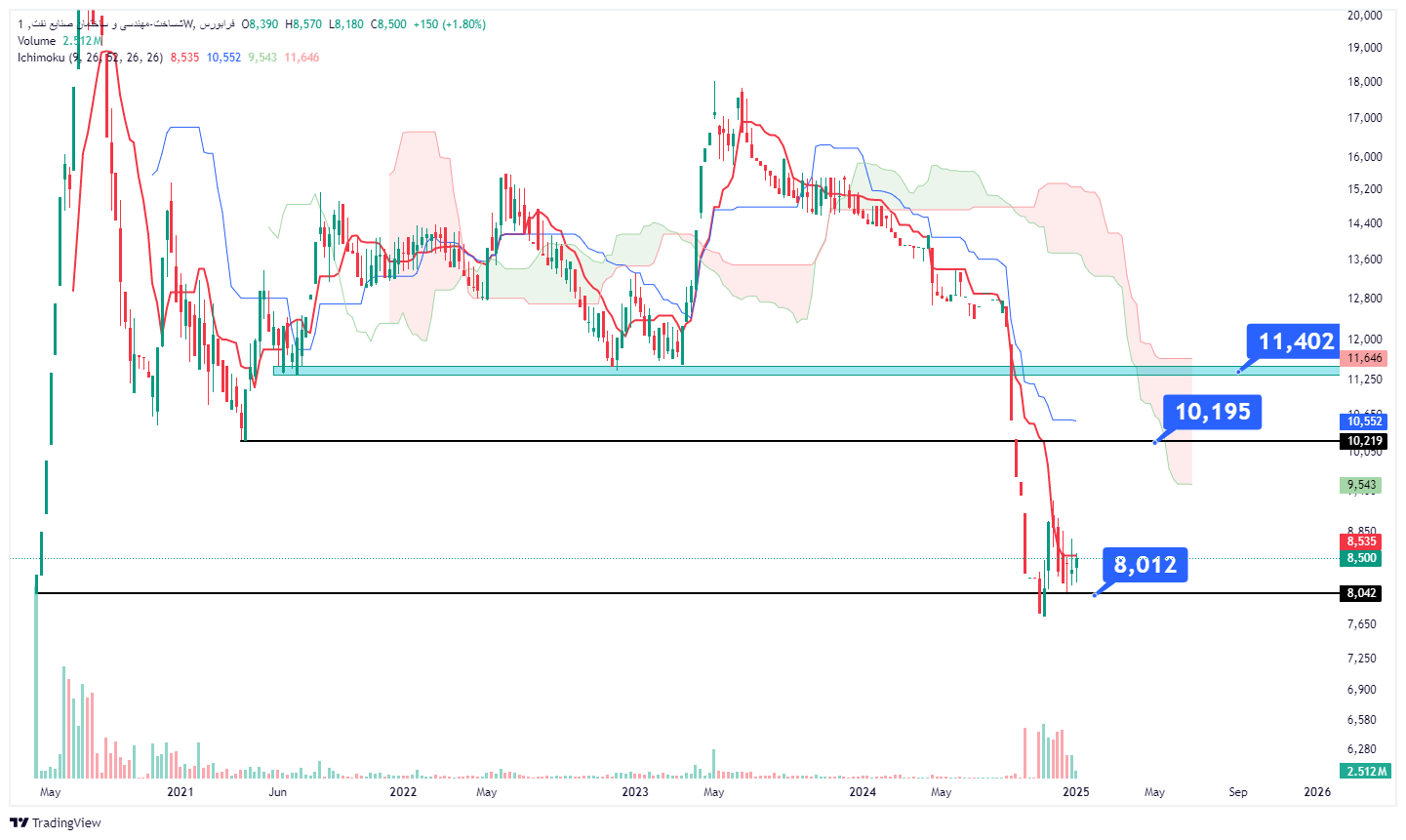The height and width of the screenshot is (840, 1406).
Task: Click the blue 10,552 price axis tag
Action: (x=1363, y=421)
